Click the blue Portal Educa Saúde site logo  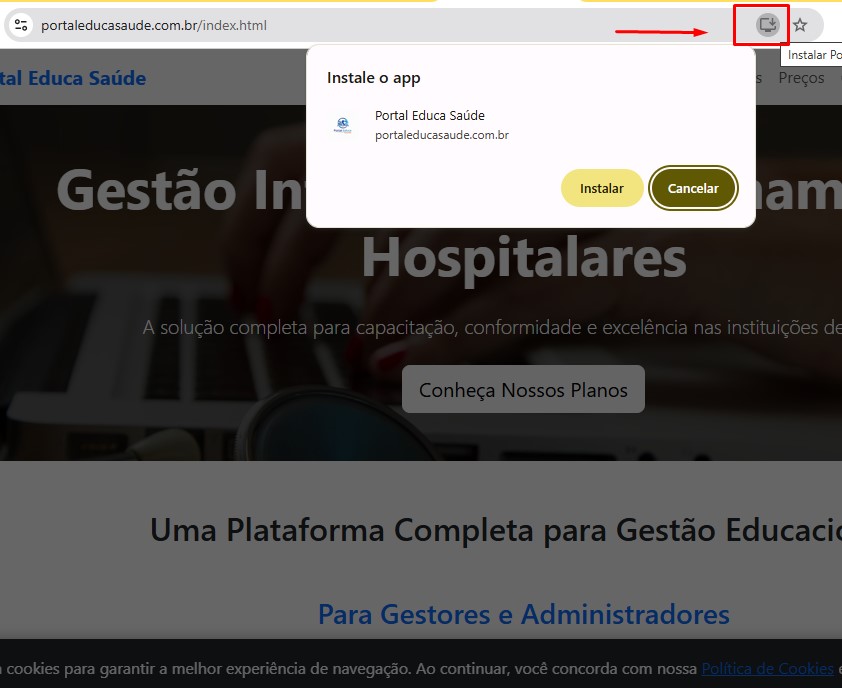74,77
